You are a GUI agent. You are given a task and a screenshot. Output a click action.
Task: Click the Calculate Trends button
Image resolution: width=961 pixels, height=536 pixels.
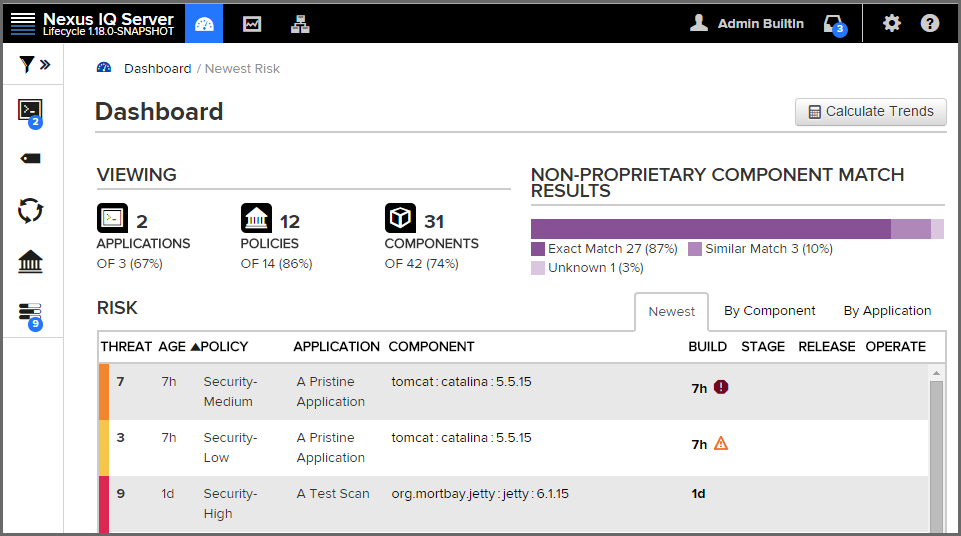(x=871, y=111)
